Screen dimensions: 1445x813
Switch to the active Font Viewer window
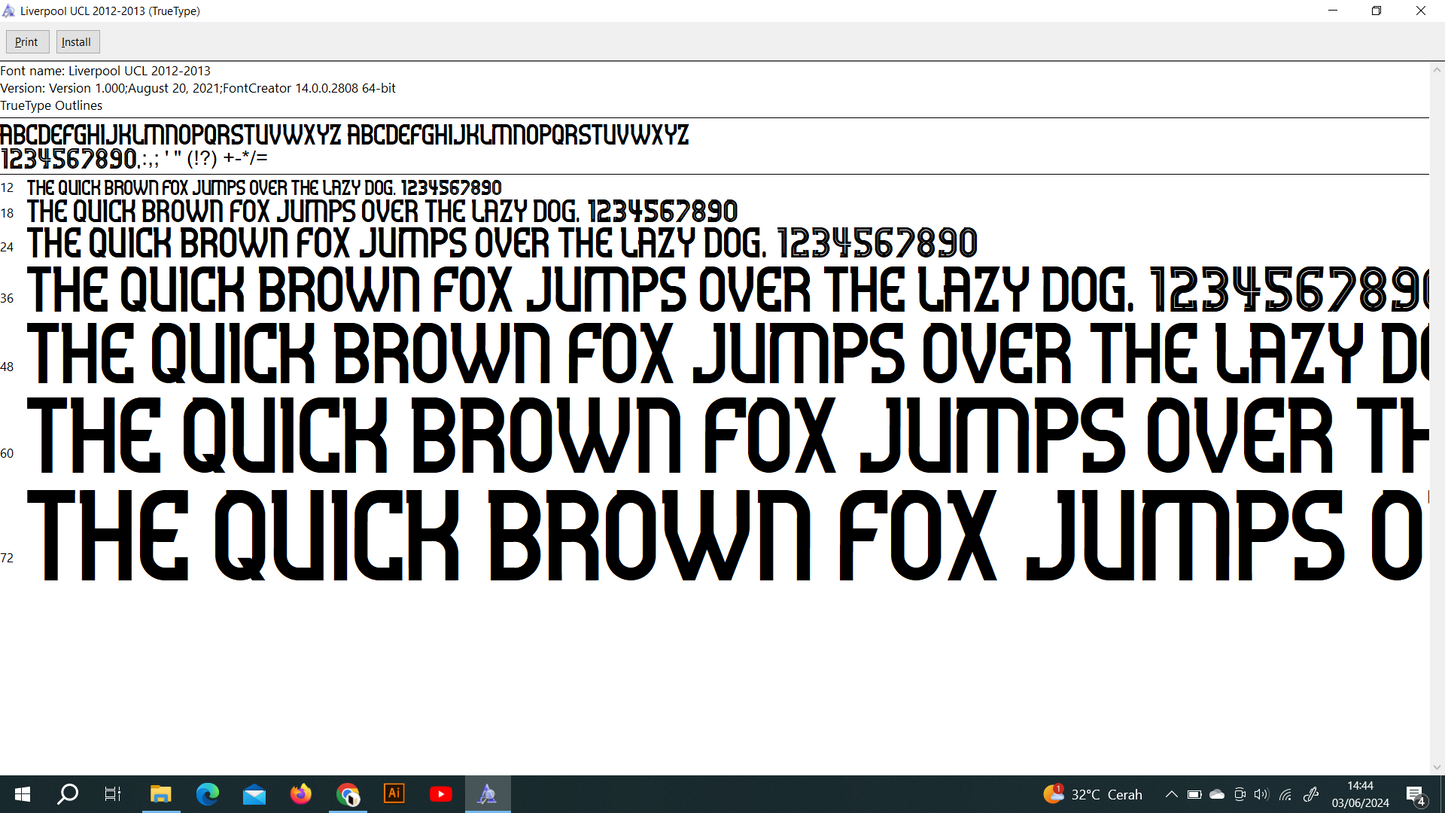[x=487, y=794]
